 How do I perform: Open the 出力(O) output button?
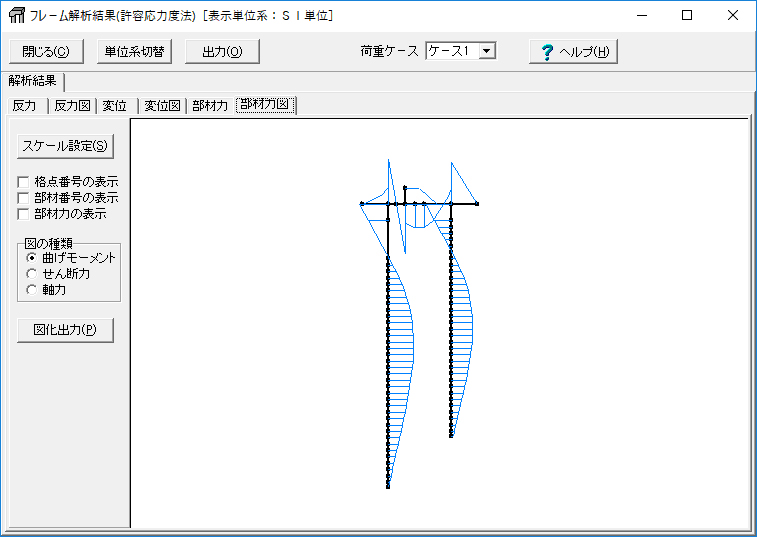click(222, 51)
